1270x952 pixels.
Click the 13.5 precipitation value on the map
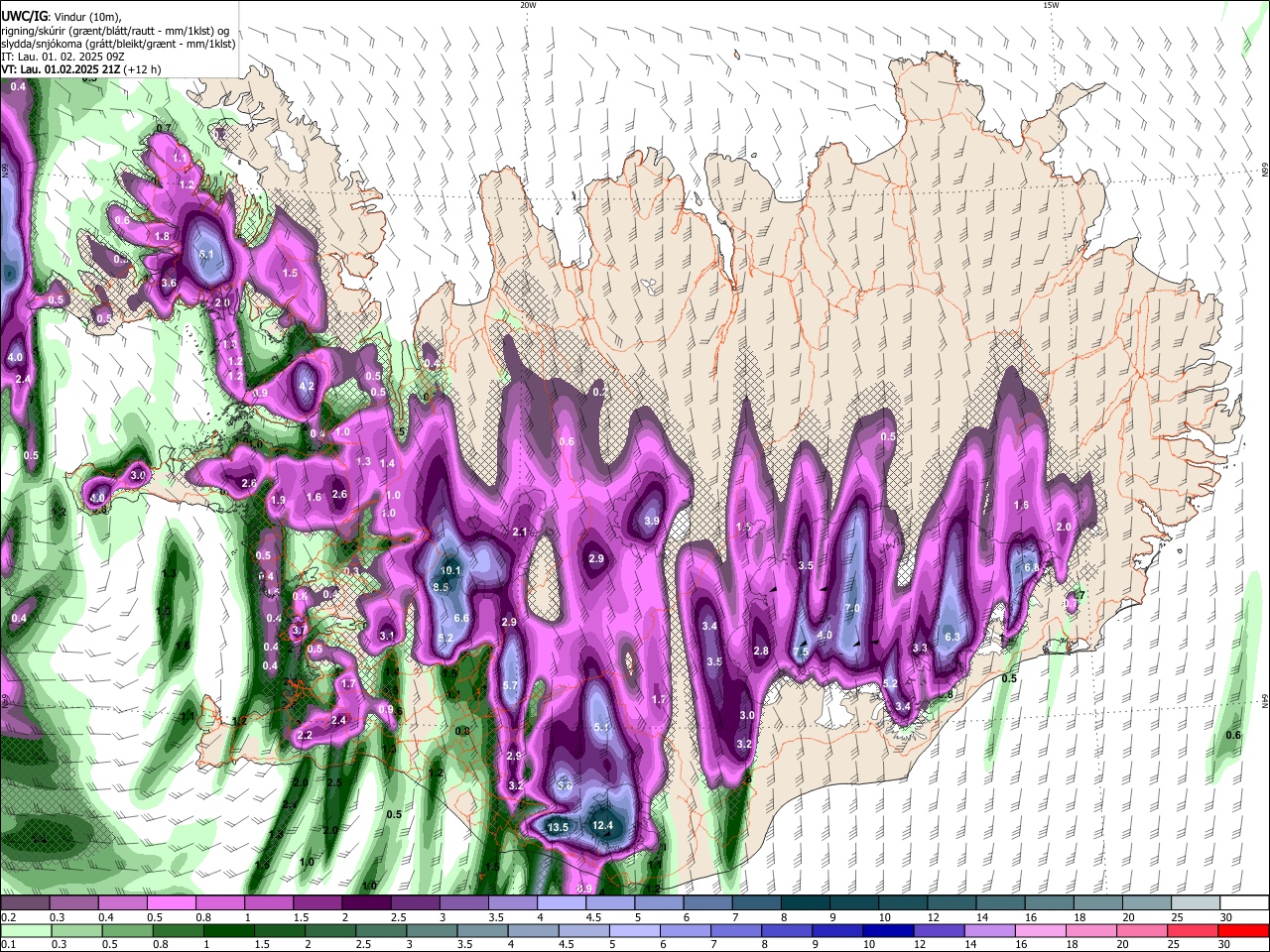(559, 827)
